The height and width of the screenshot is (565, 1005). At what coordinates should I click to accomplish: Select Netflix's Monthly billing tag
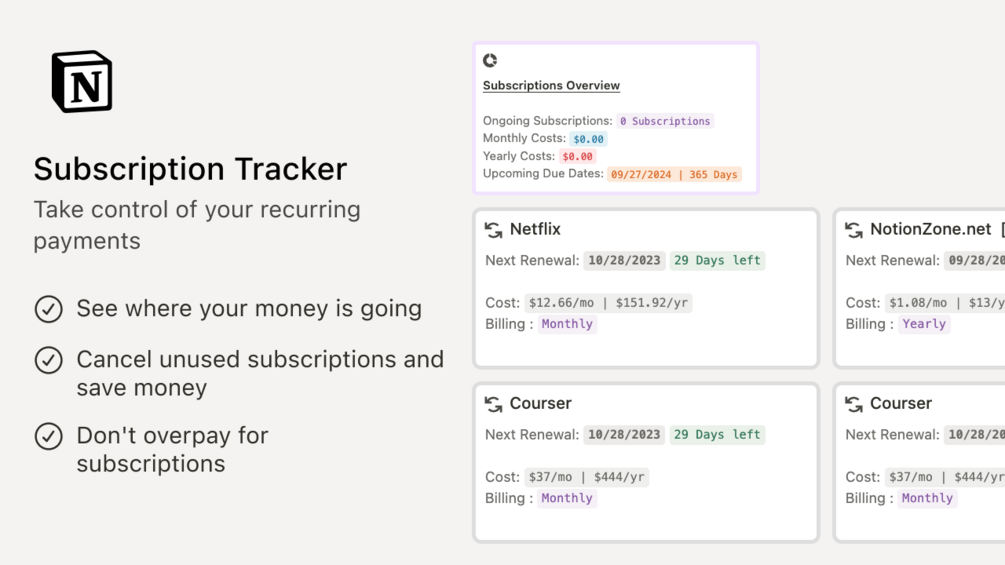click(567, 323)
